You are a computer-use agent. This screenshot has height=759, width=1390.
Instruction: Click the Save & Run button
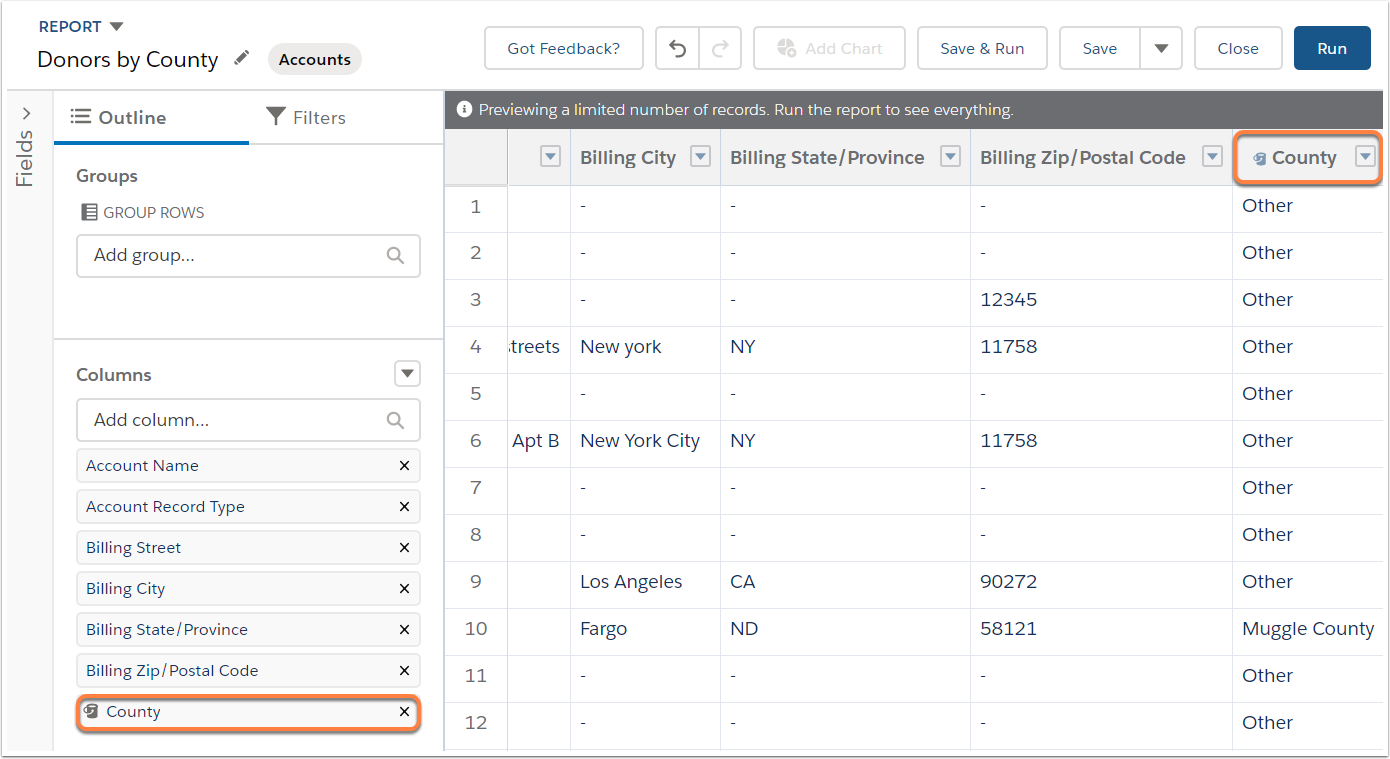click(x=982, y=48)
